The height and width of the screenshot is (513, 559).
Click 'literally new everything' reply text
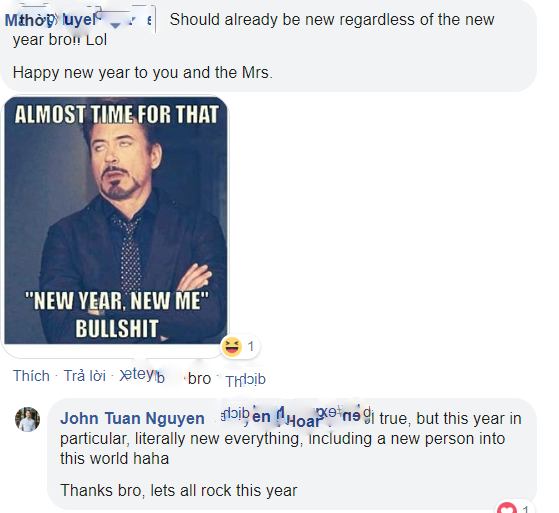coord(217,438)
